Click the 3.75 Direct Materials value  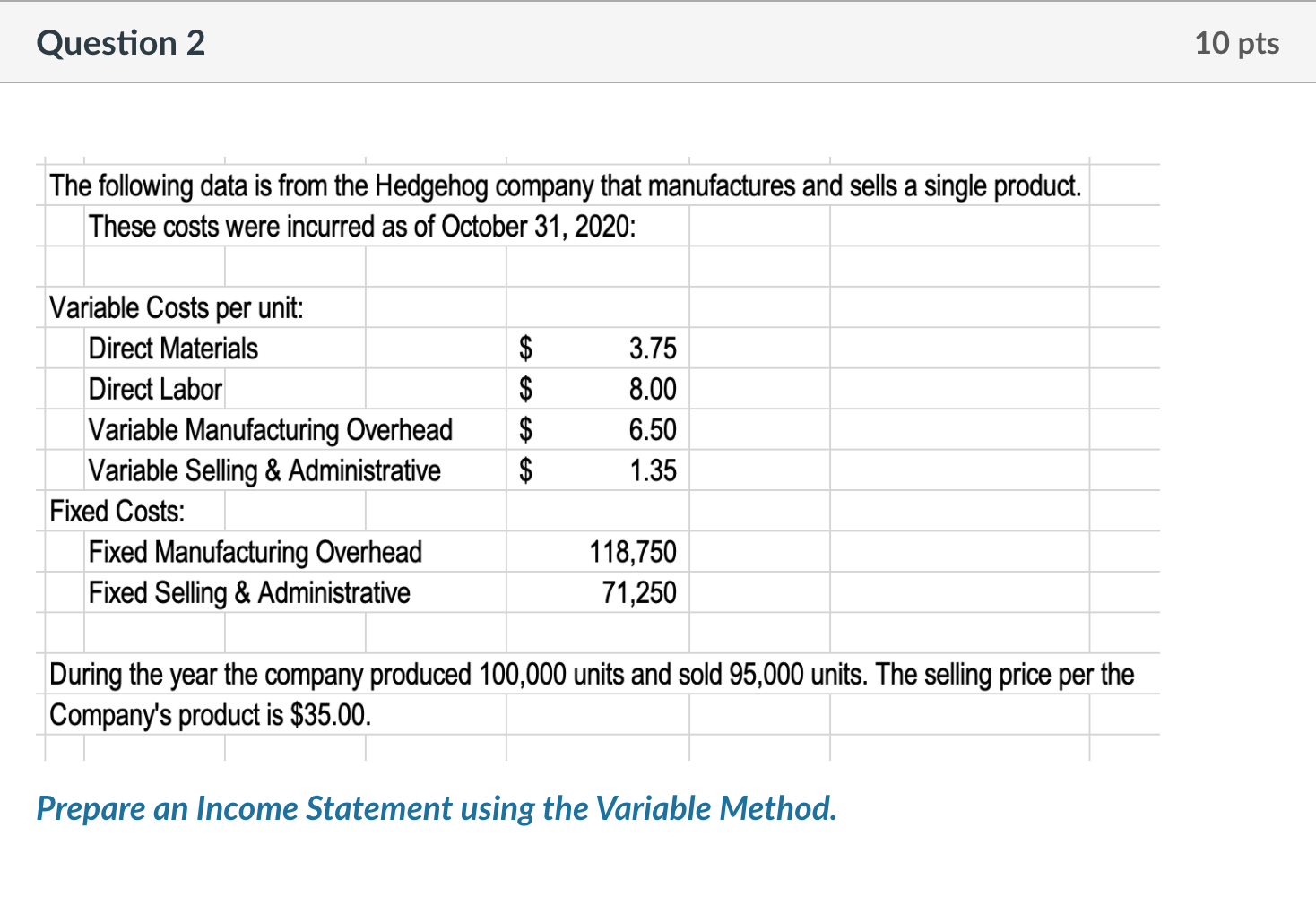point(653,348)
